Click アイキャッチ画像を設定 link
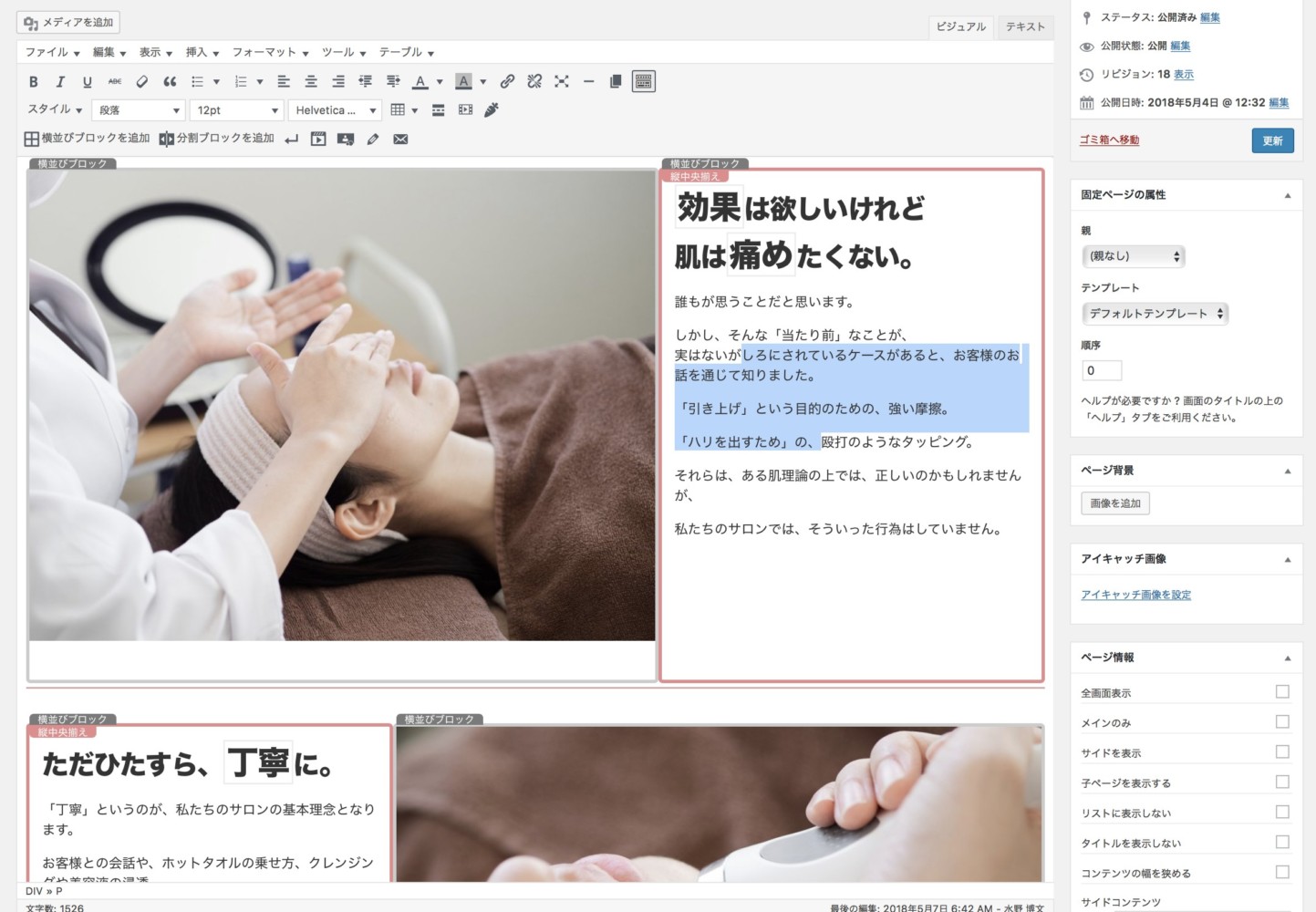 (x=1135, y=595)
